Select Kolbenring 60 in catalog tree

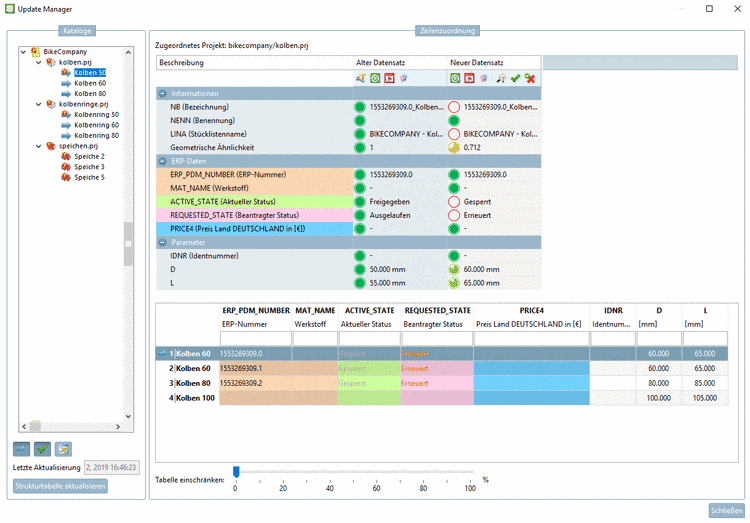point(96,125)
